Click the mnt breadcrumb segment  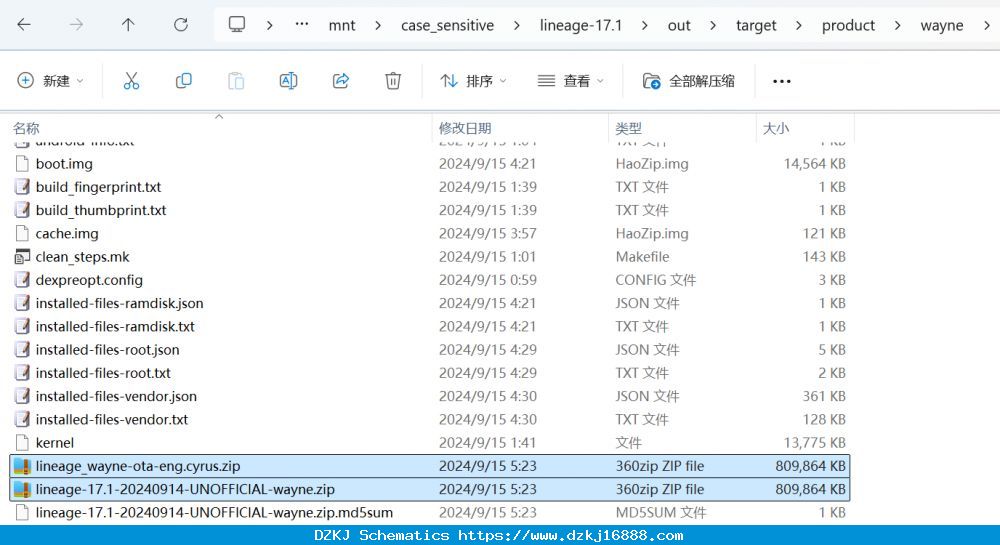click(x=342, y=25)
